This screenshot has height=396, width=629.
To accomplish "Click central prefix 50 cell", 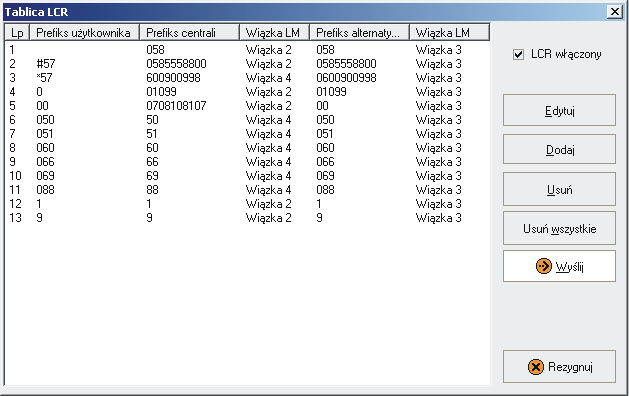I will tap(152, 120).
